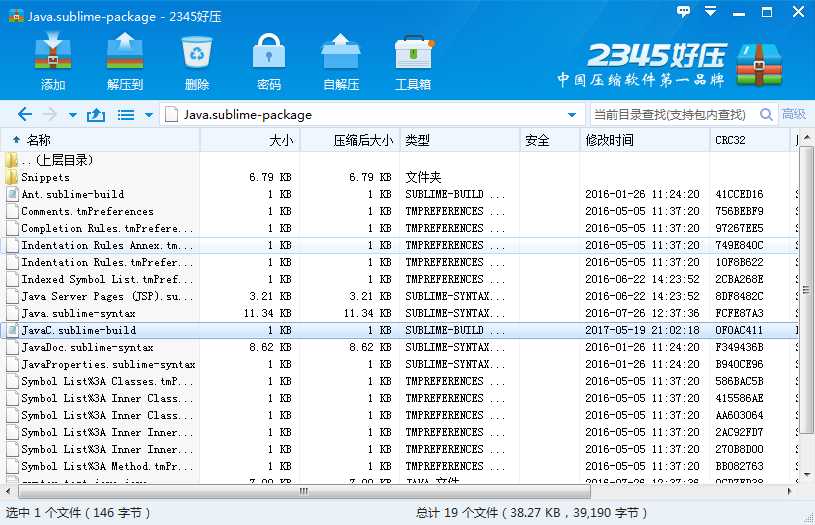
Task: Open the 密码 (Password) lock tool
Action: 269,51
